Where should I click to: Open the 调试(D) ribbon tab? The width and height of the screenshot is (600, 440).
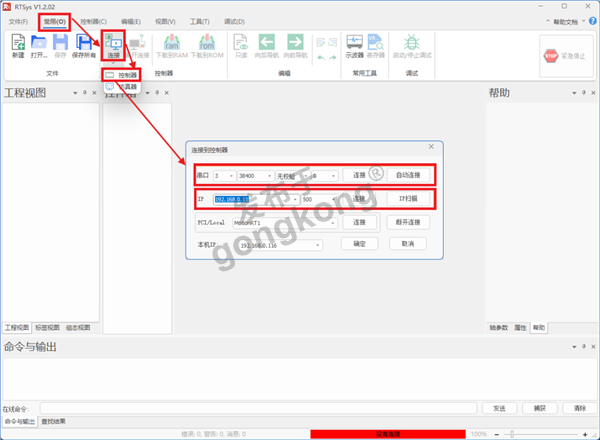pos(234,21)
